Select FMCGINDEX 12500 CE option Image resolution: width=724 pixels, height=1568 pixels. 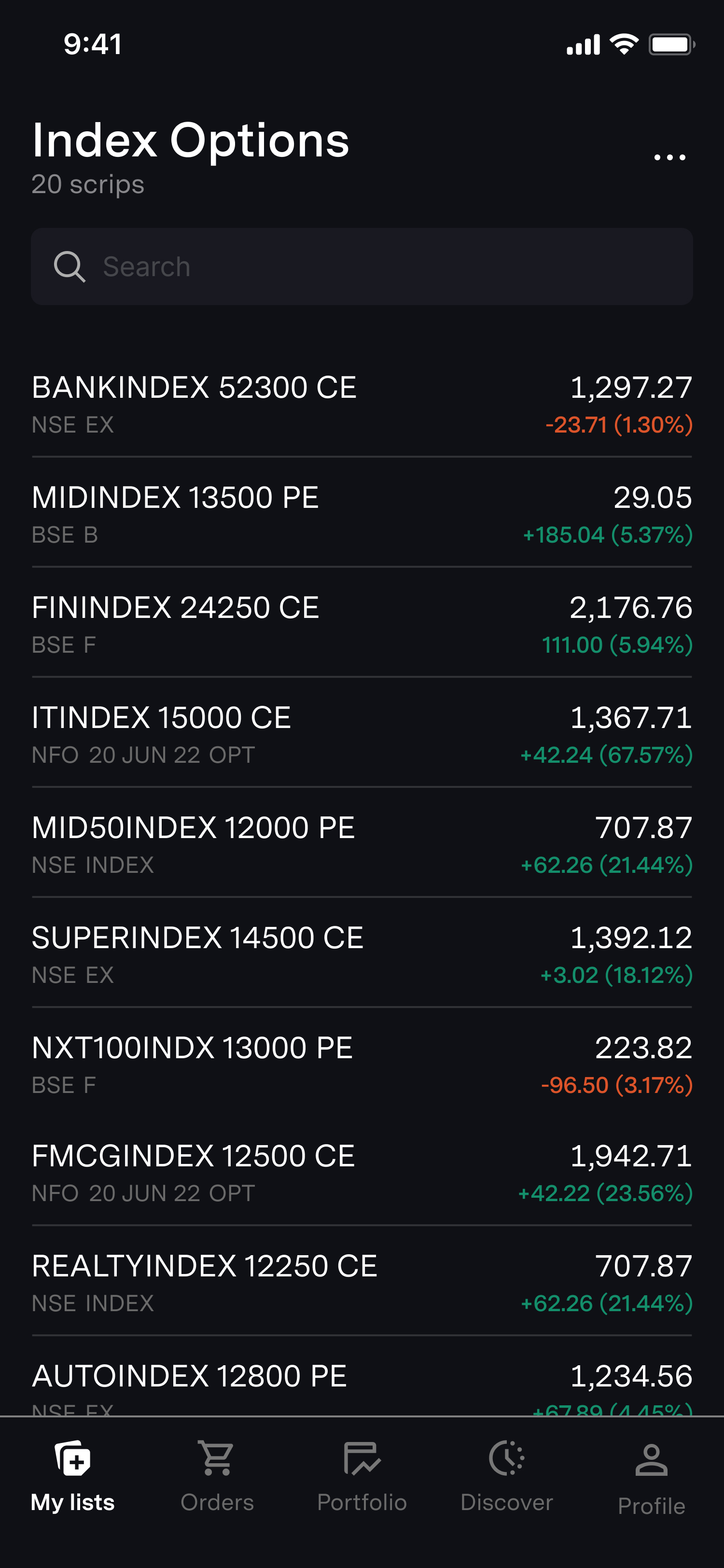[x=362, y=1173]
